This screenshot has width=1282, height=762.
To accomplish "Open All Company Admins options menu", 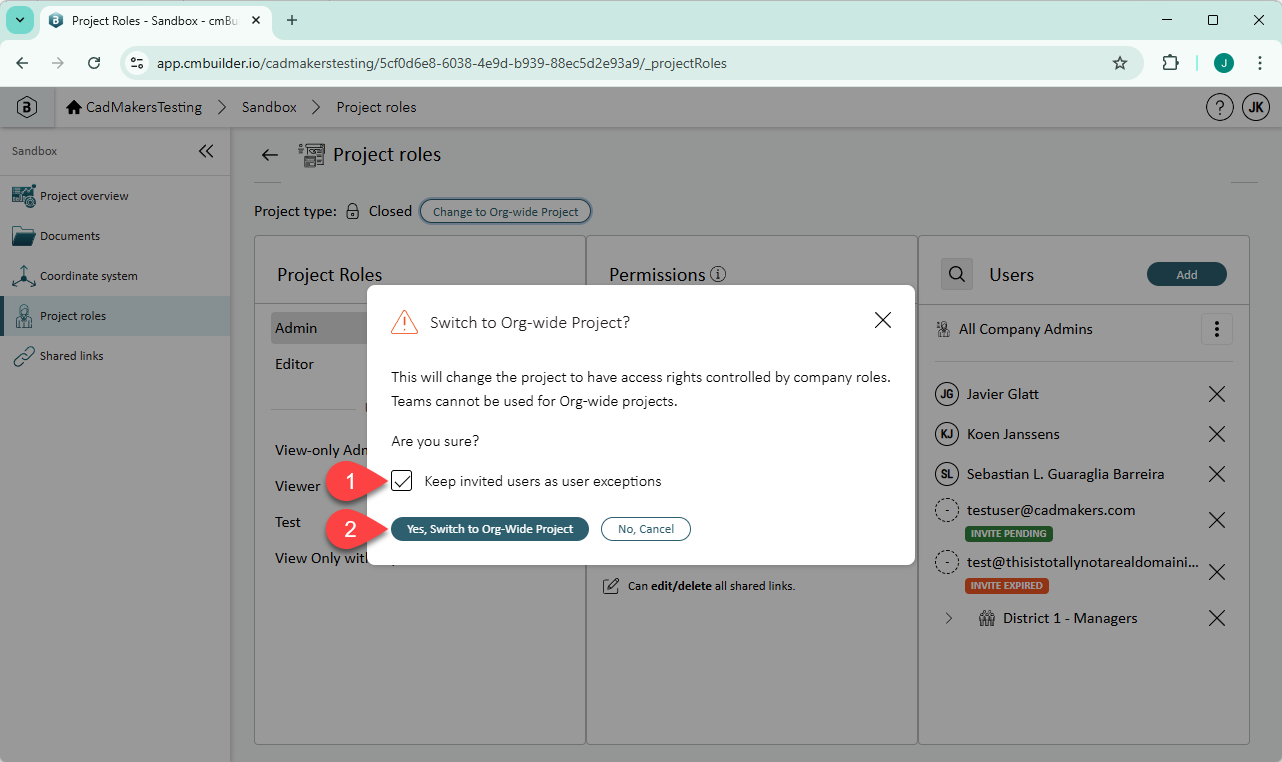I will (1216, 329).
